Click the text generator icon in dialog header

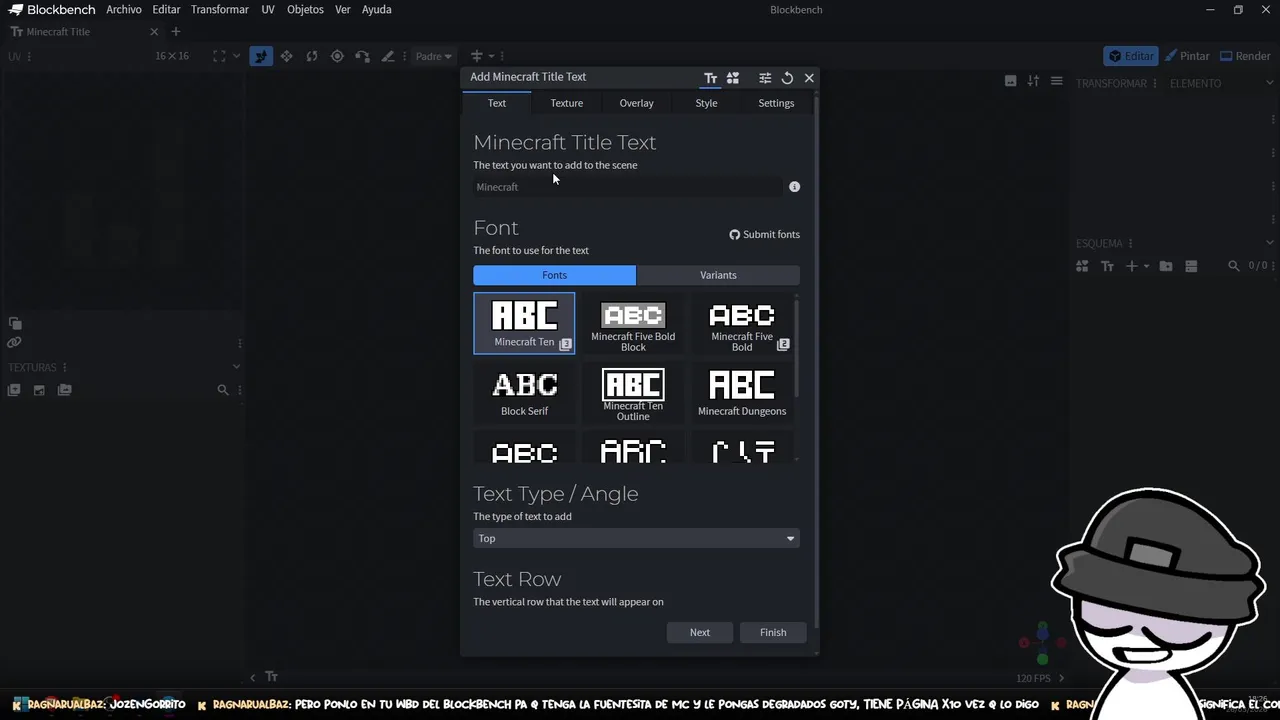(710, 78)
